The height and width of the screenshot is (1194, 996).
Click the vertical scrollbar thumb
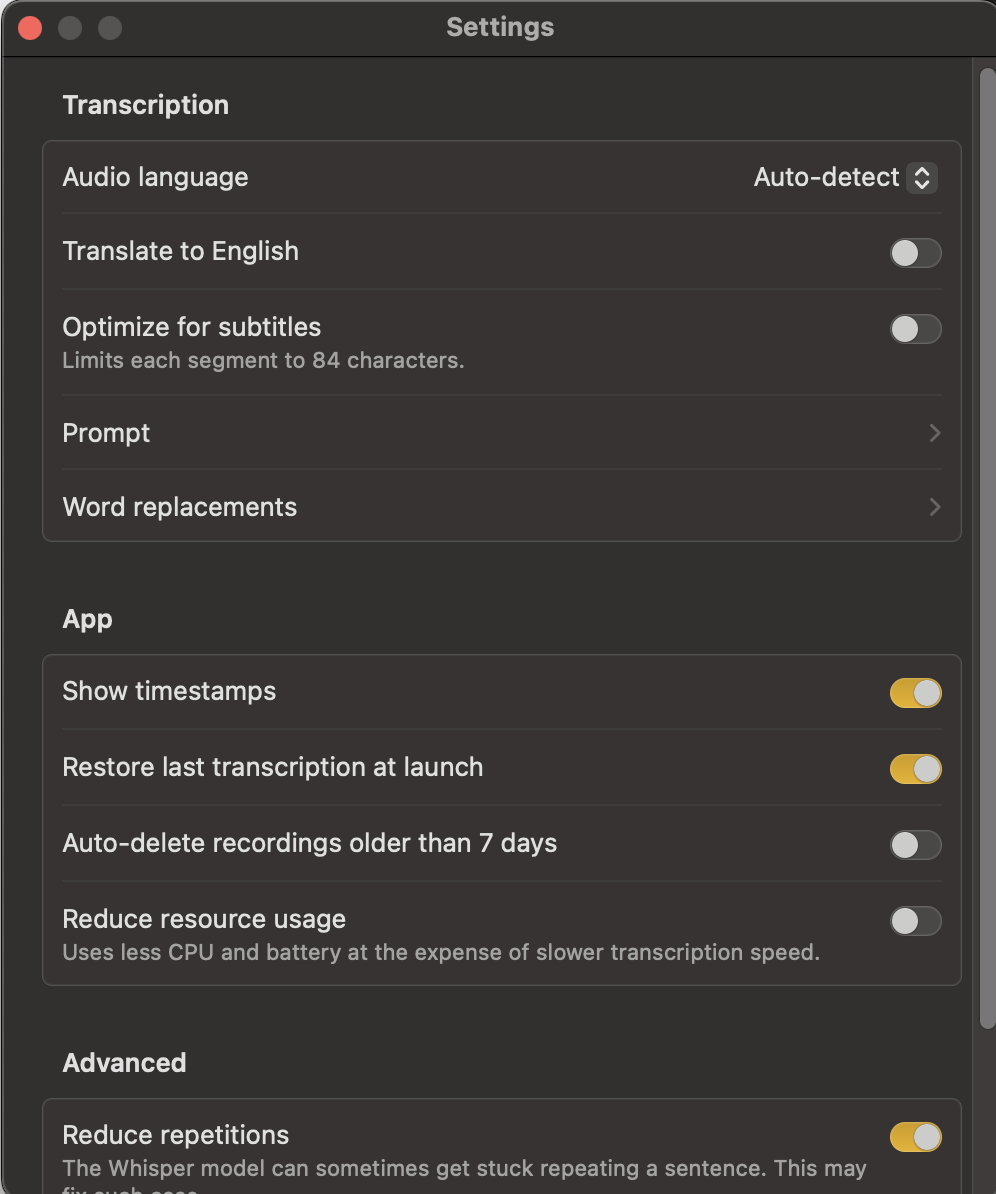(987, 540)
